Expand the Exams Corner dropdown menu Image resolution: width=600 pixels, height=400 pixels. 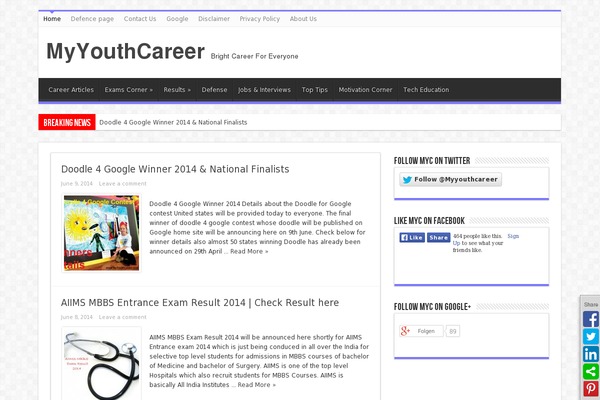click(x=129, y=90)
